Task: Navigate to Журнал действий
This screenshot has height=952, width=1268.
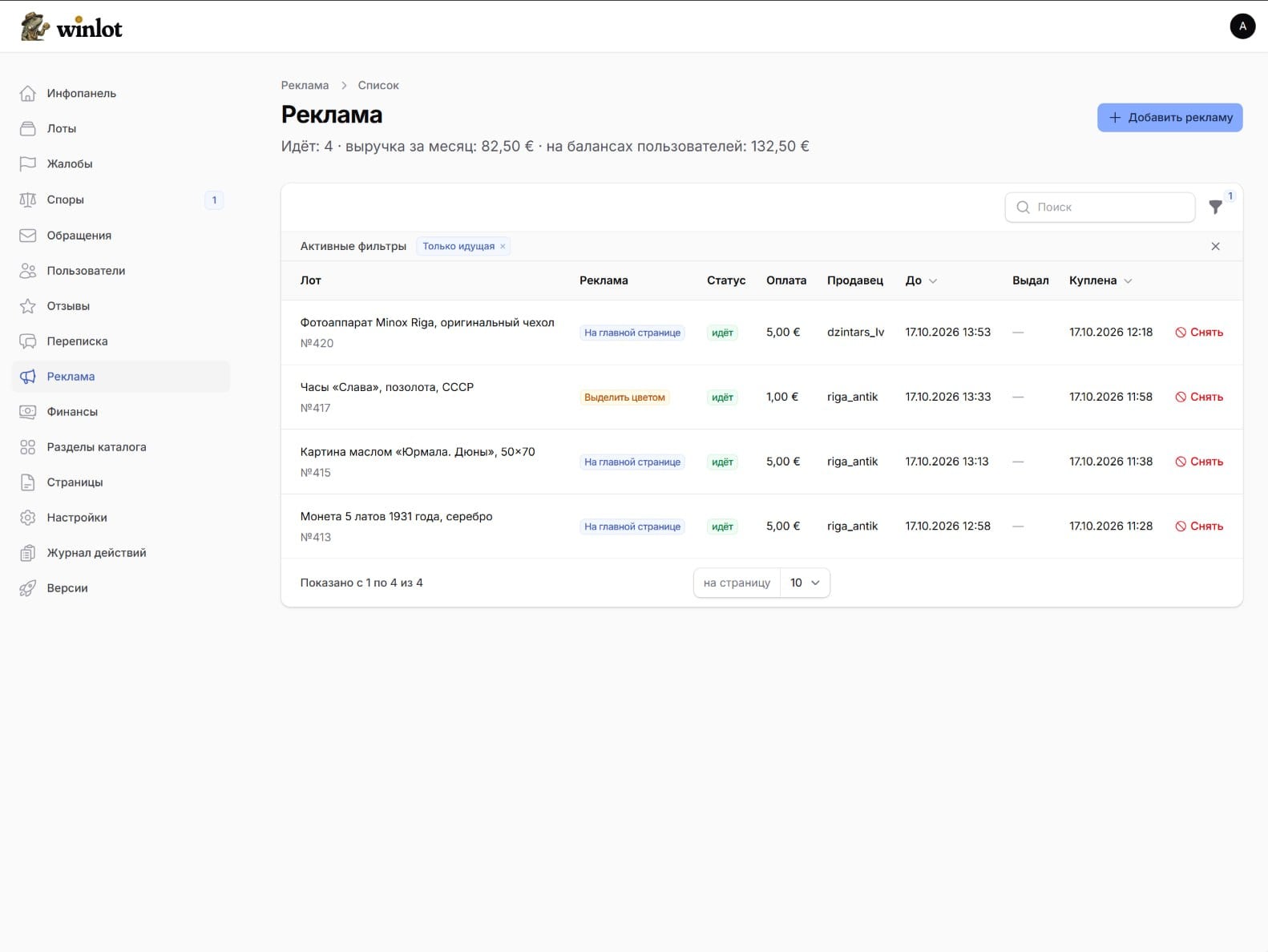Action: pos(120,552)
